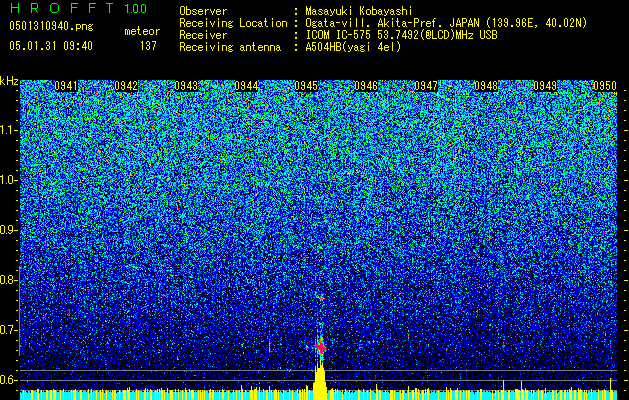Click the 1.1 kHz axis label
The width and height of the screenshot is (629, 400).
click(x=9, y=130)
